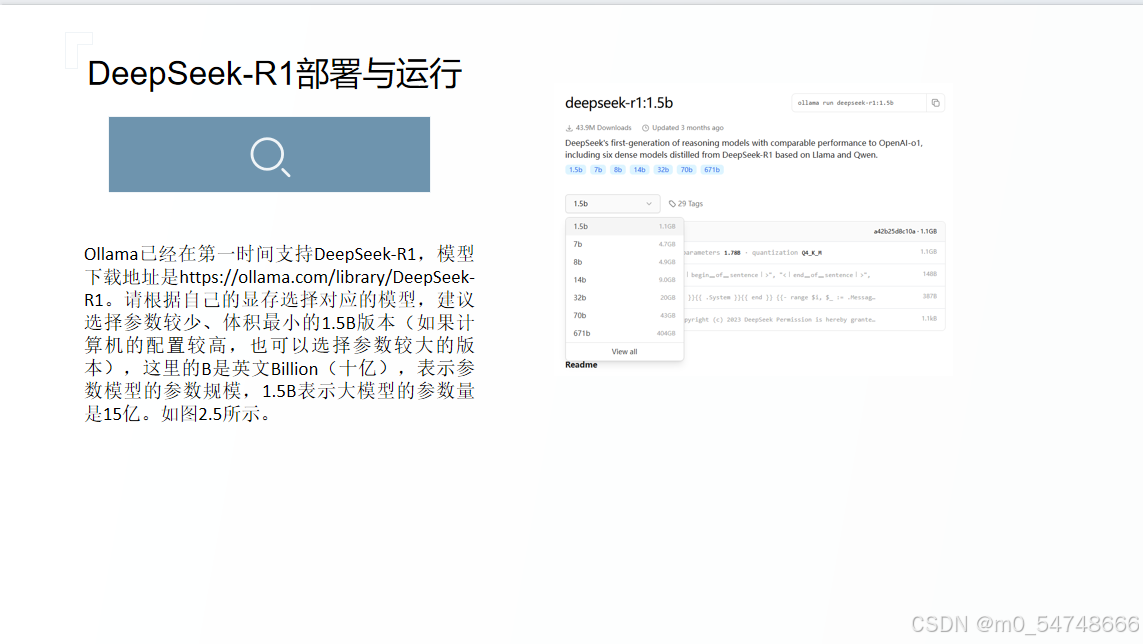Click the .System template row
1143x644 pixels.
pyautogui.click(x=814, y=297)
